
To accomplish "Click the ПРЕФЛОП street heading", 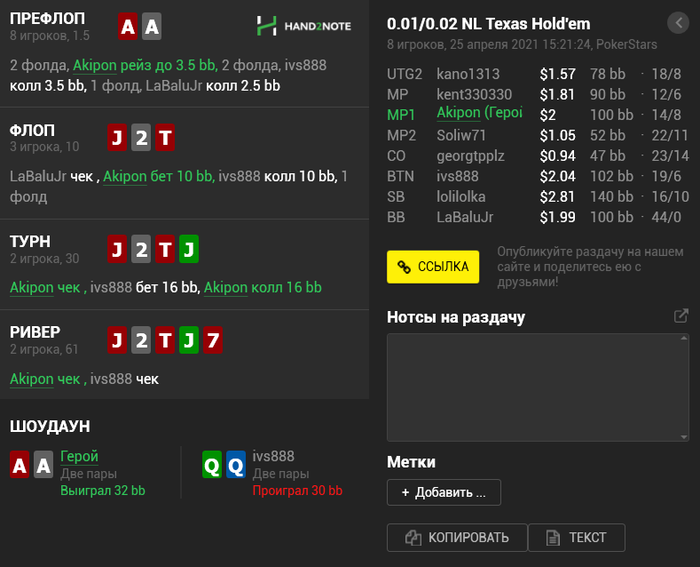I will pos(47,19).
